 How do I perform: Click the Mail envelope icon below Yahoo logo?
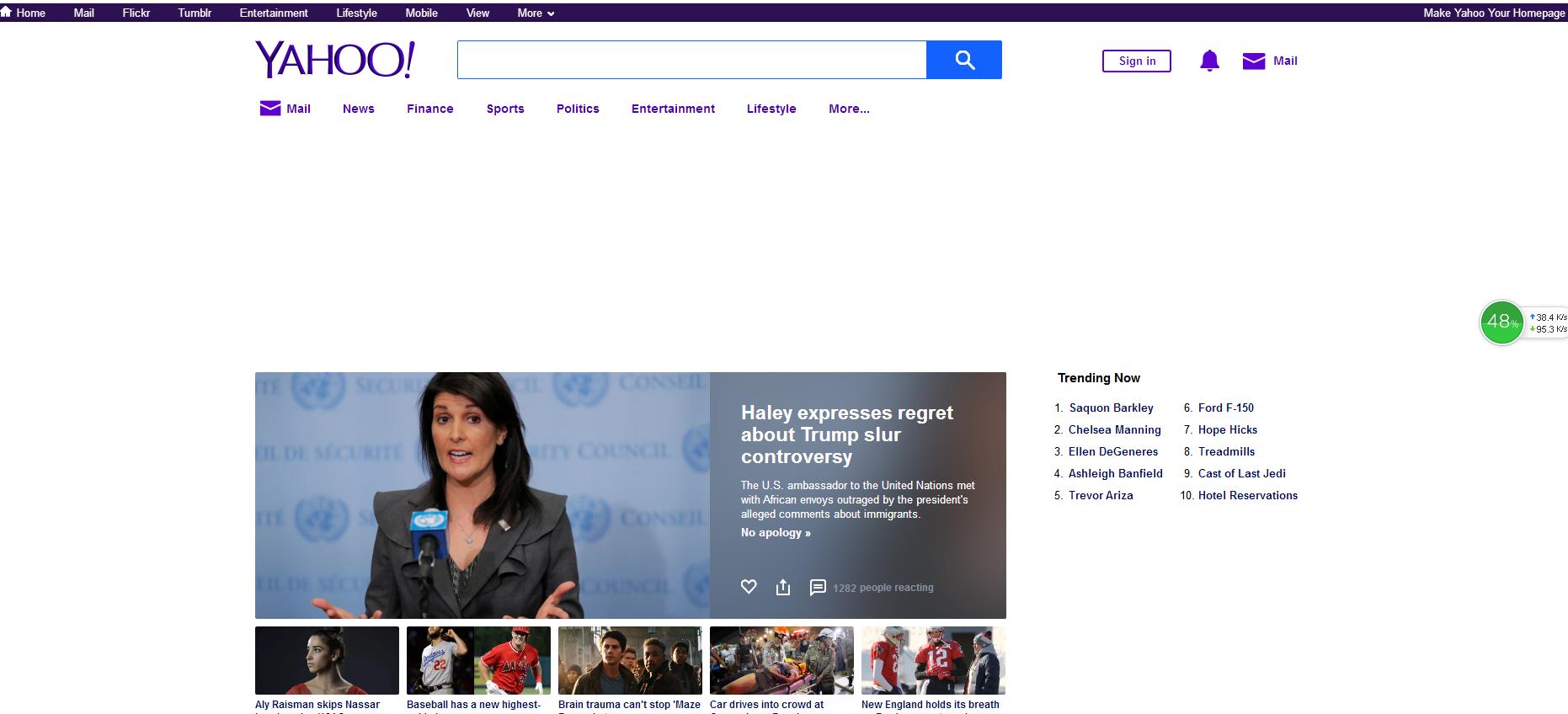(x=270, y=109)
